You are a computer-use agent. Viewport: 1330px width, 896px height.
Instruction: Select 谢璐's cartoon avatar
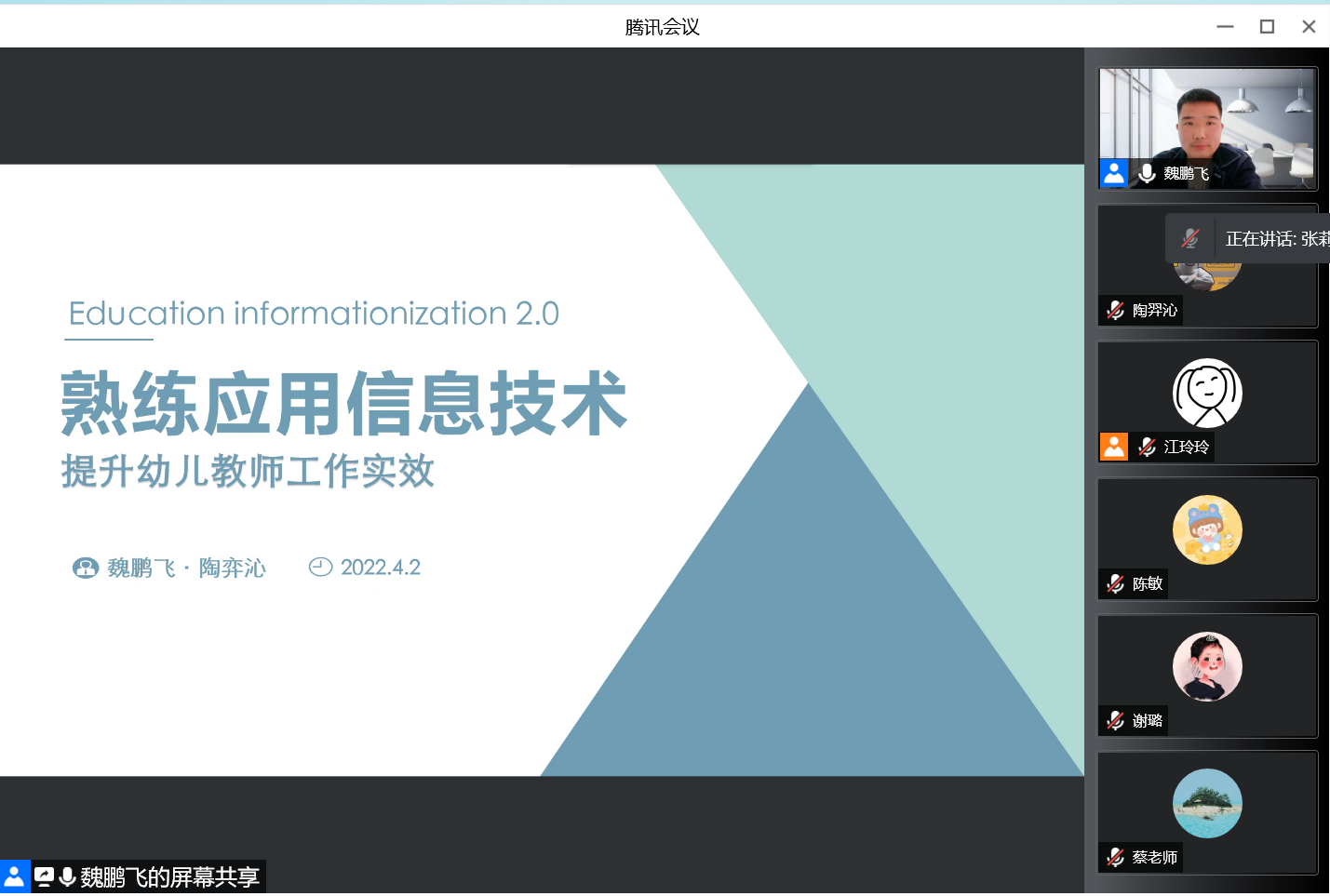point(1207,666)
